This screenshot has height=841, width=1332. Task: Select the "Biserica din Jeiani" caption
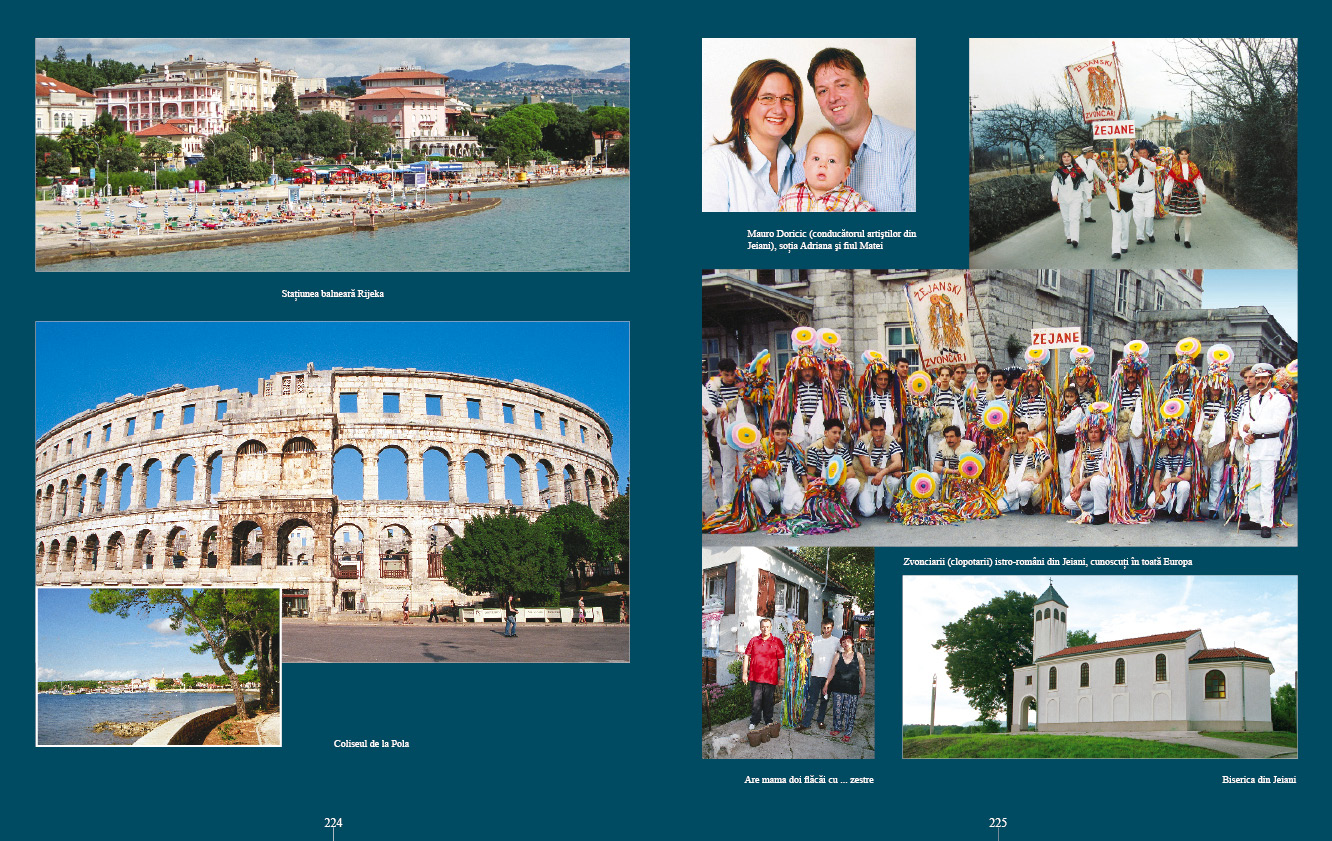click(1258, 779)
